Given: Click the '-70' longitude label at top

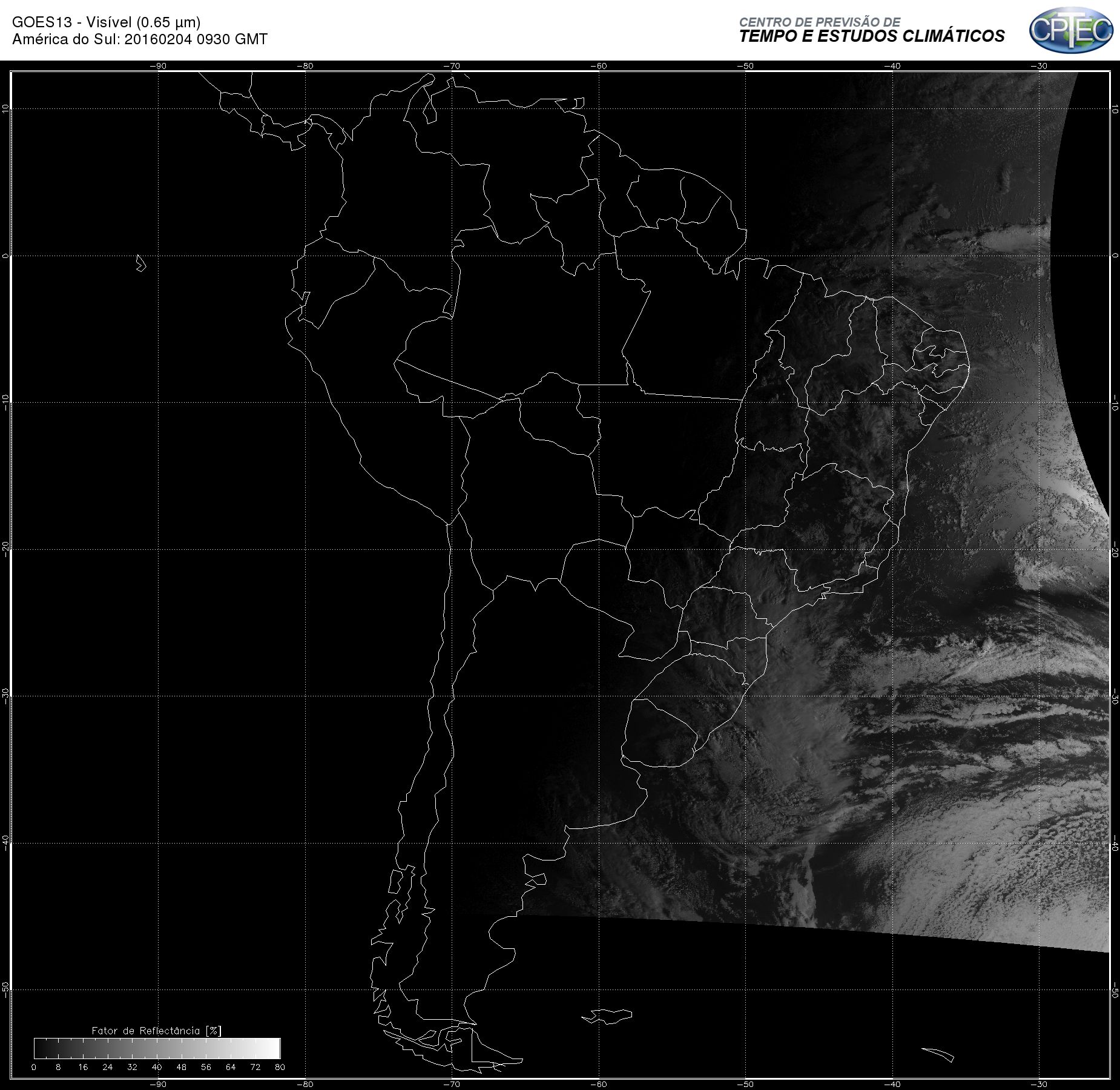Looking at the screenshot, I should (x=452, y=66).
